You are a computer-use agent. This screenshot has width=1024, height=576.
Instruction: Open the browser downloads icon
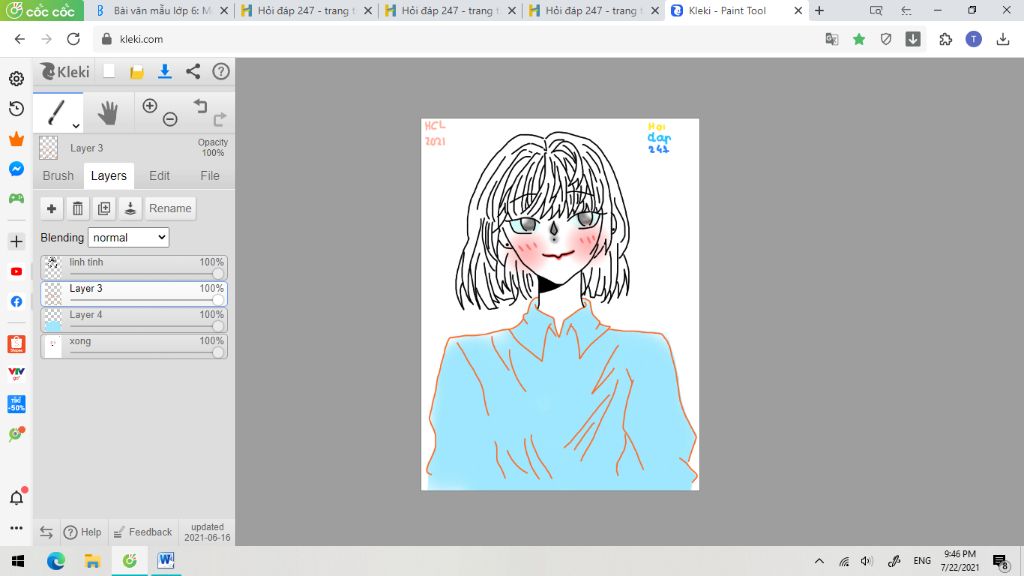(1002, 39)
